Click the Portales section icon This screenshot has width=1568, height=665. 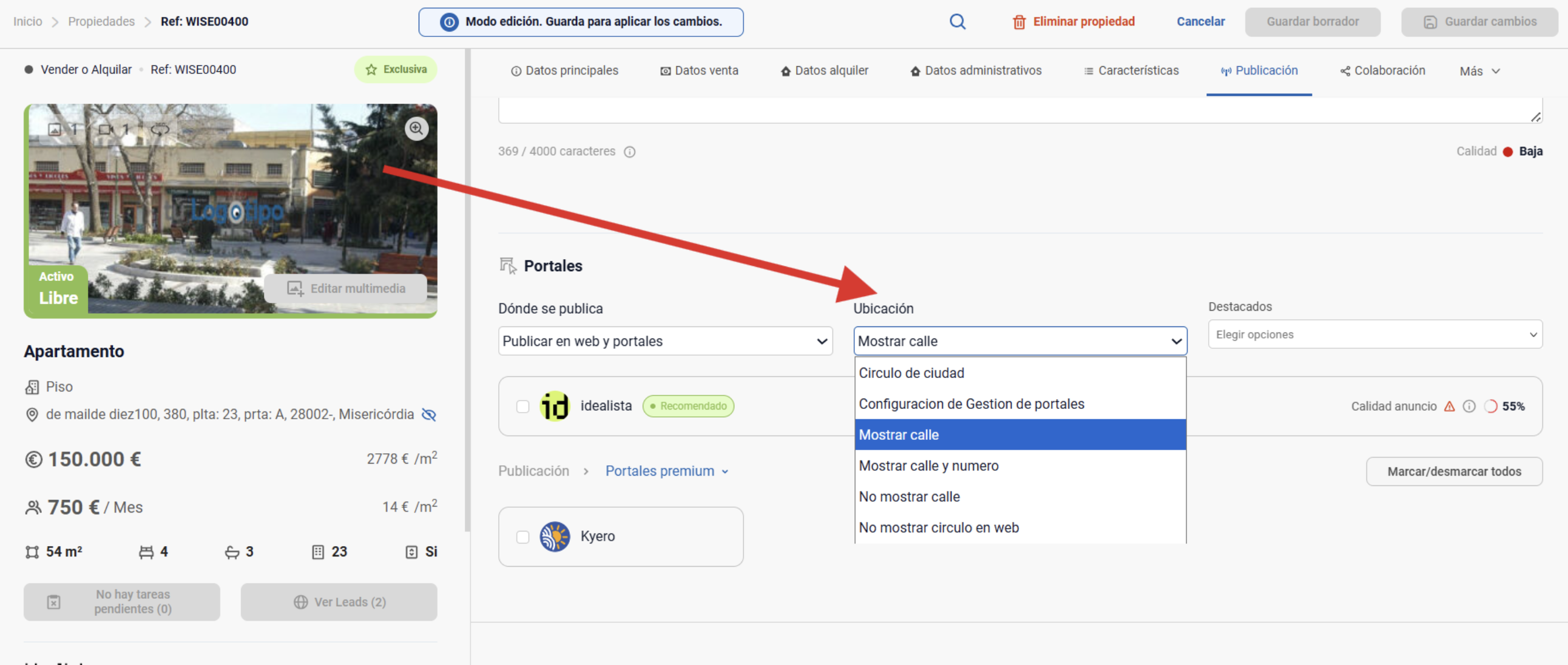click(x=508, y=266)
